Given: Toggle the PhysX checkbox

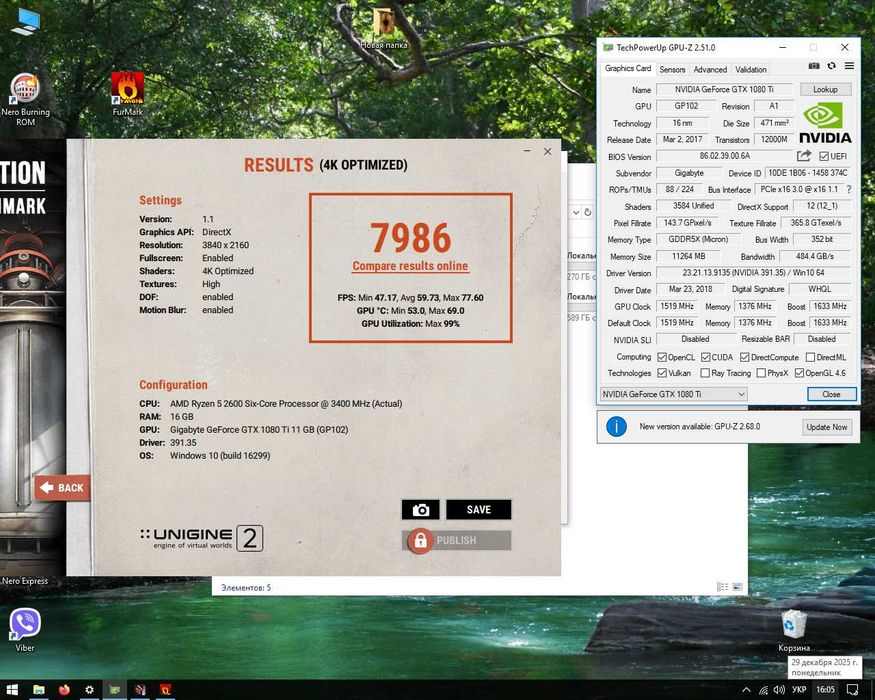Looking at the screenshot, I should pyautogui.click(x=761, y=373).
